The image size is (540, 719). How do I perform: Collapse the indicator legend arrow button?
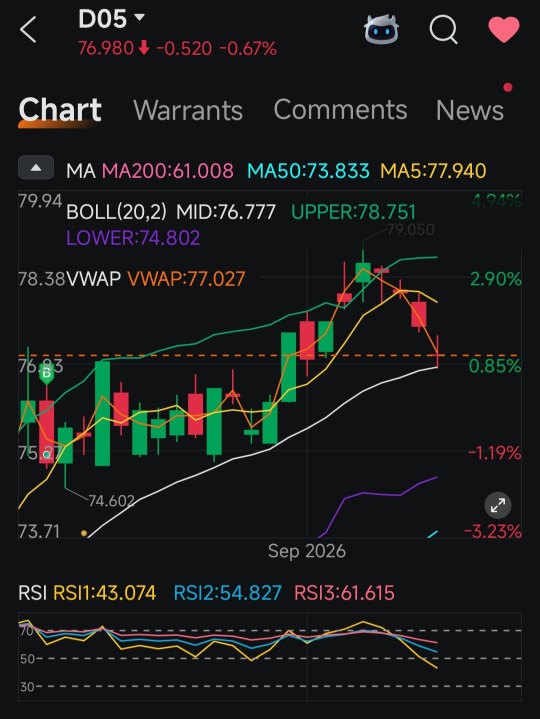[36, 168]
